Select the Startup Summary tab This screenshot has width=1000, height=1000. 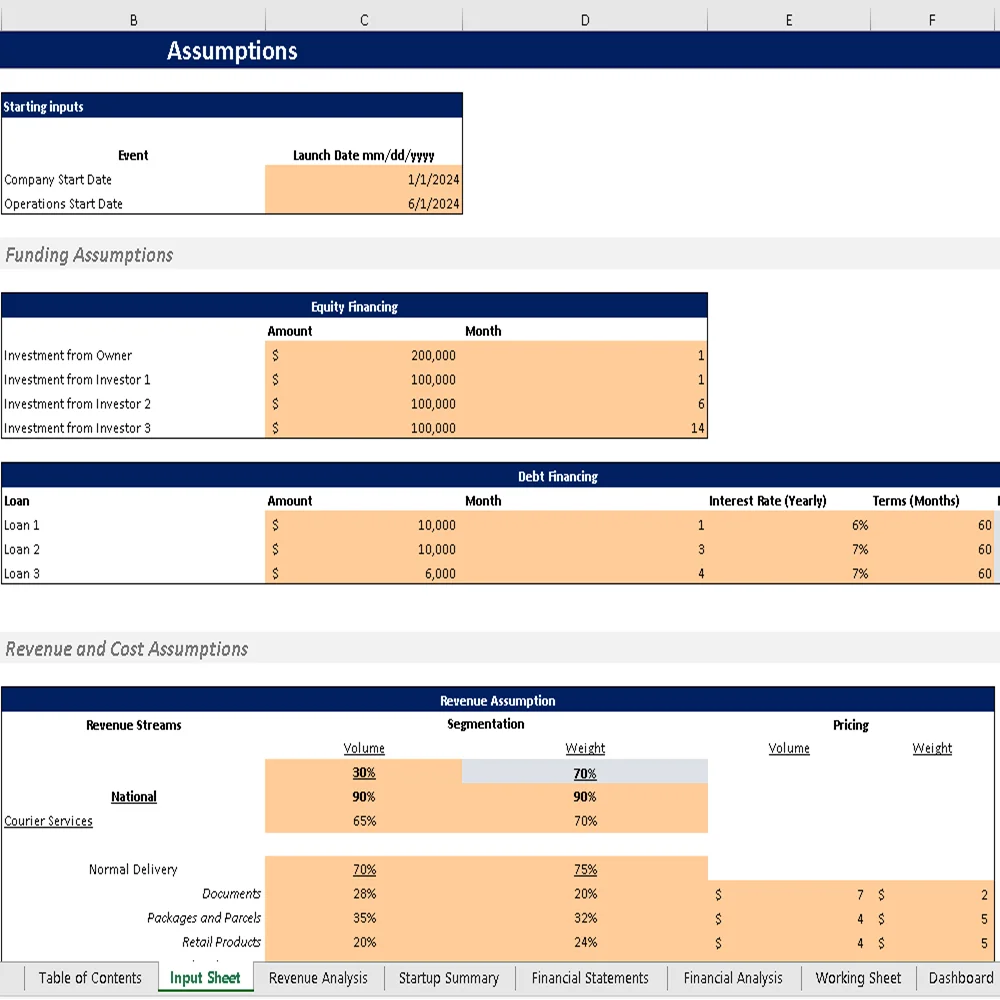click(448, 978)
